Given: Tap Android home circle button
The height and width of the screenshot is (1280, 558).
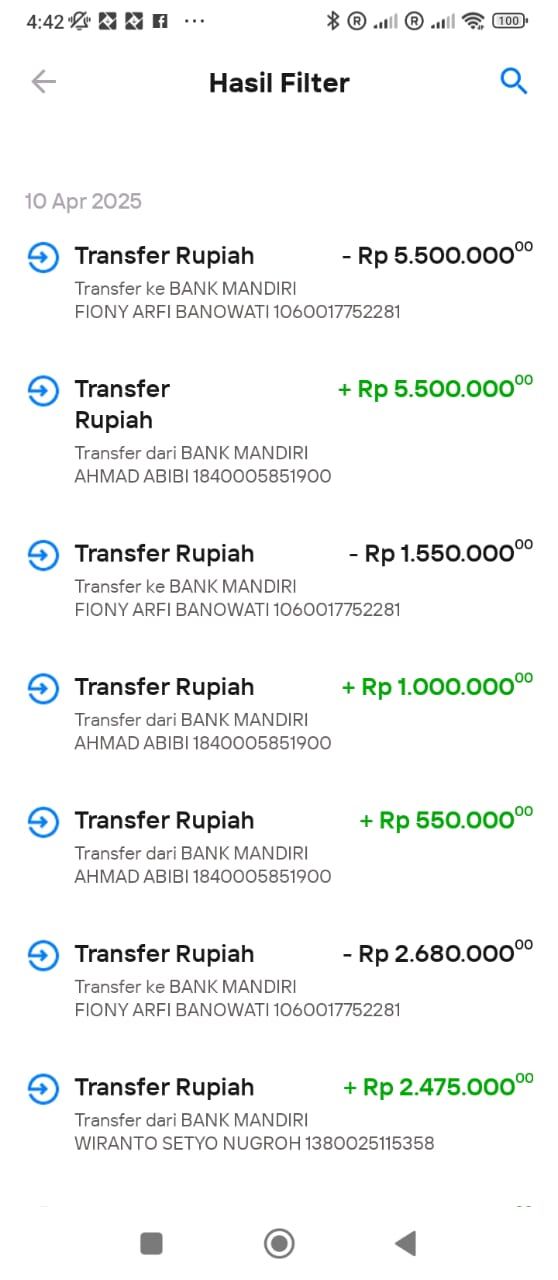Looking at the screenshot, I should coord(279,1243).
